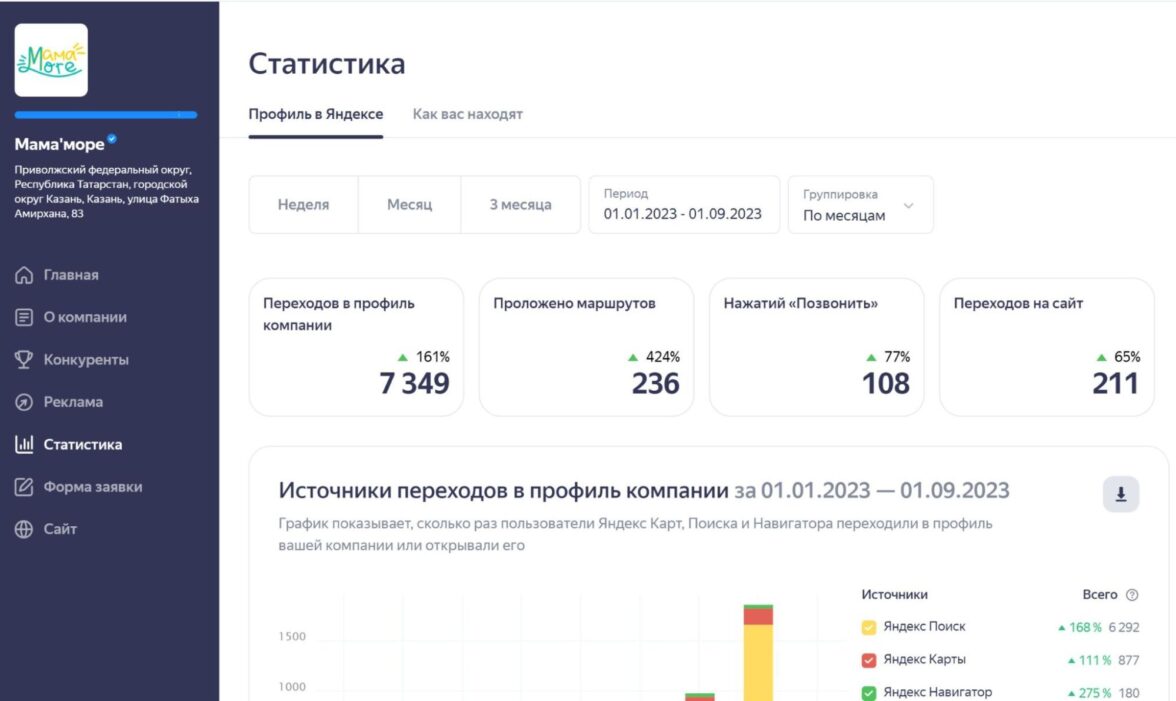This screenshot has width=1176, height=701.
Task: Click the Нажатий «Позвонить» card
Action: [x=817, y=347]
